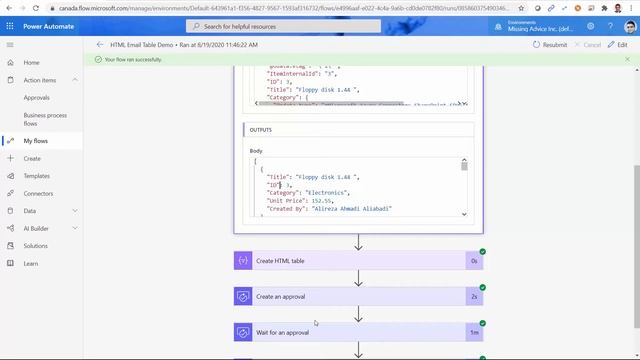Focus the Search for helpful resources box

(283, 26)
